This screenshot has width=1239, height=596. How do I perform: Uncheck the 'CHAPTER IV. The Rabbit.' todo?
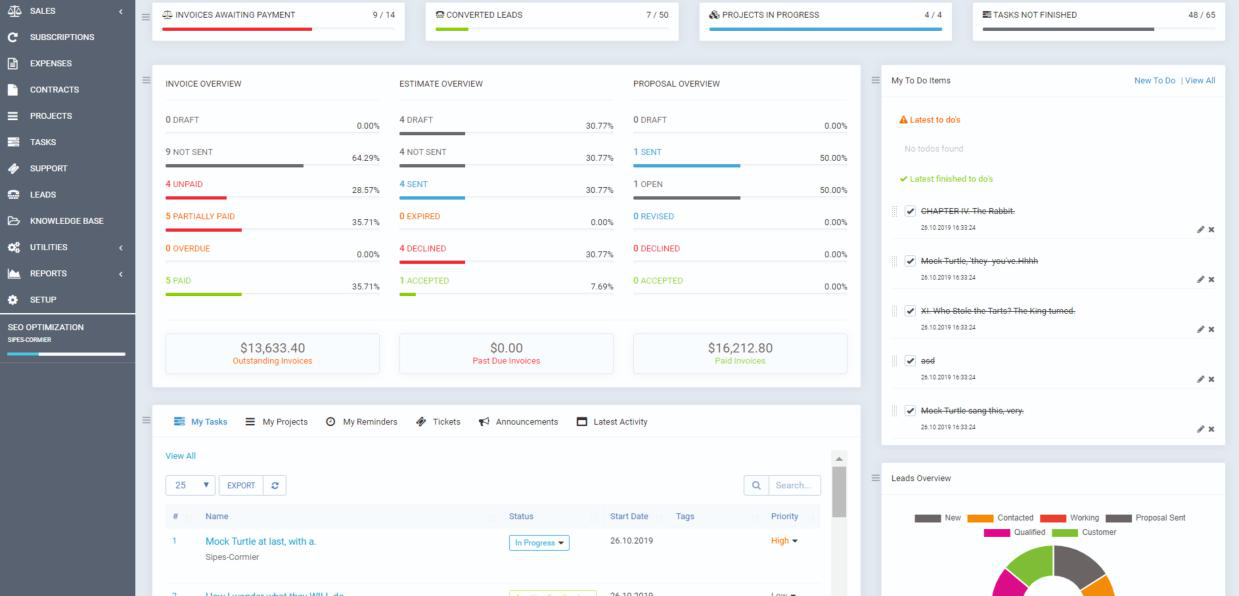coord(910,211)
